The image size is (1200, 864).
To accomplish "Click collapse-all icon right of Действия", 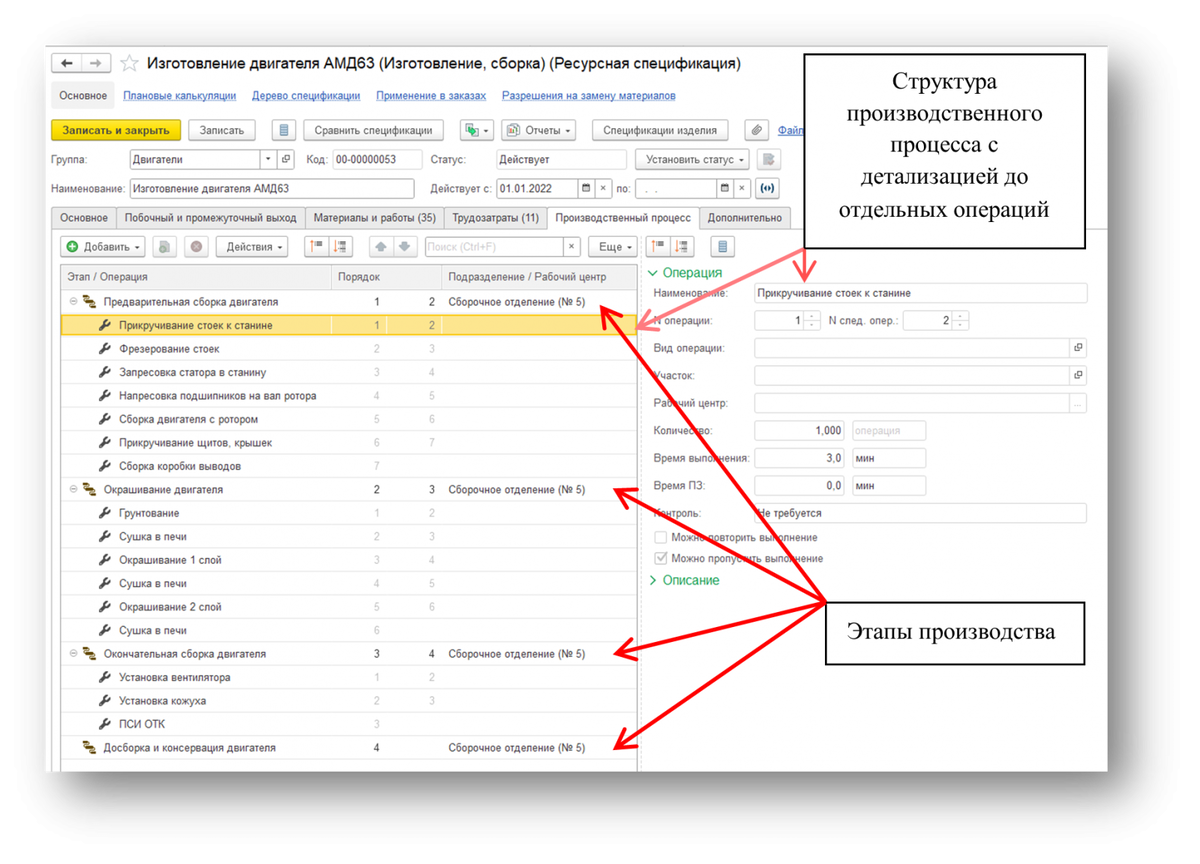I will (x=317, y=246).
